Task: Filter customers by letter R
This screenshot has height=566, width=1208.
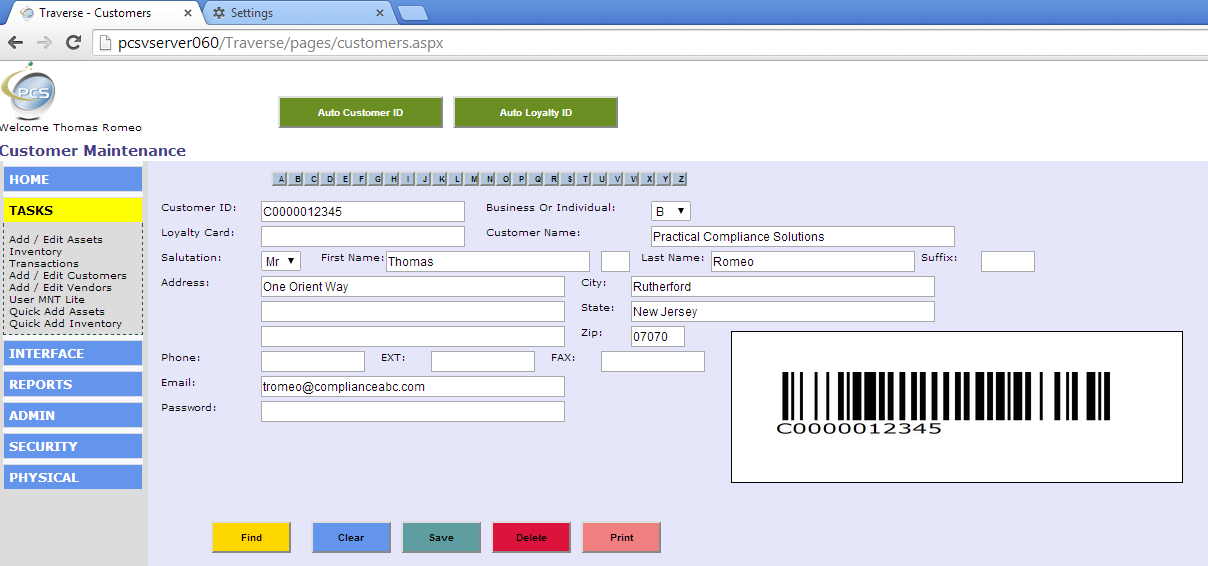Action: coord(553,179)
